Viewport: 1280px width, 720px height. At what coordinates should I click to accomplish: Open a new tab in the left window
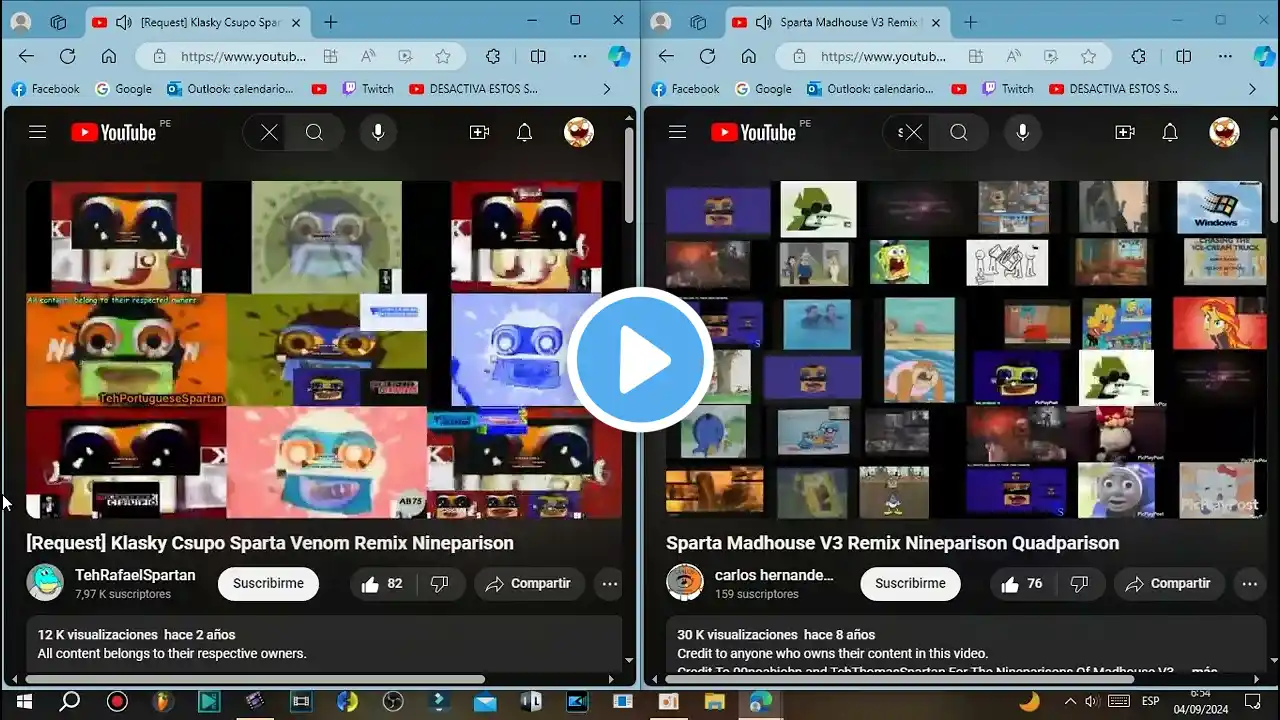[331, 22]
